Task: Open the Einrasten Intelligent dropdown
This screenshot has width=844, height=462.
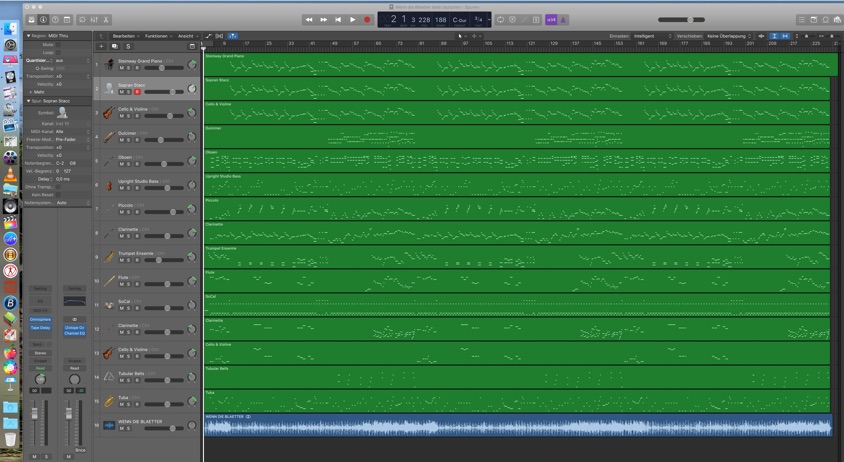Action: click(652, 36)
